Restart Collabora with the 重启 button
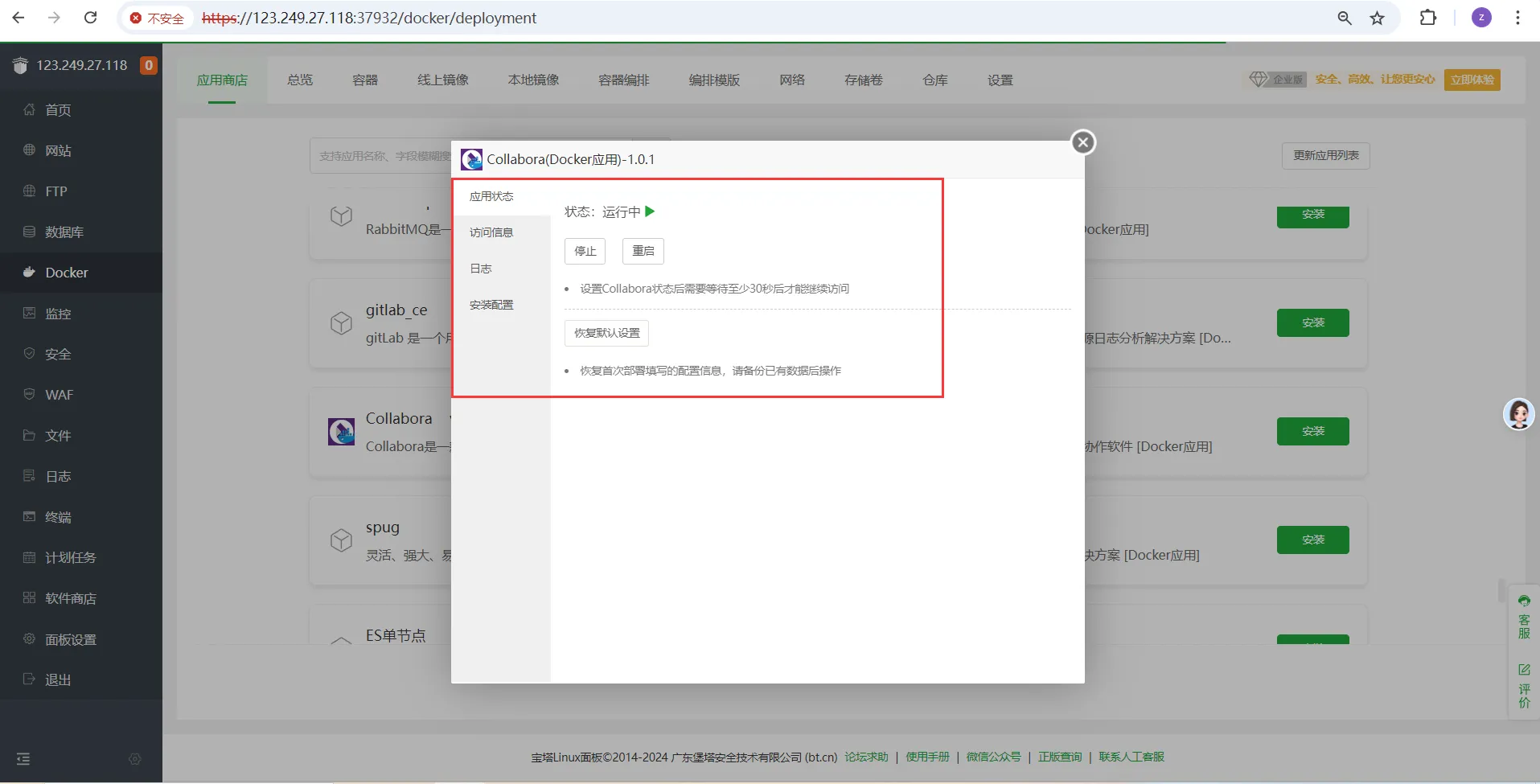The height and width of the screenshot is (784, 1540). [x=643, y=251]
